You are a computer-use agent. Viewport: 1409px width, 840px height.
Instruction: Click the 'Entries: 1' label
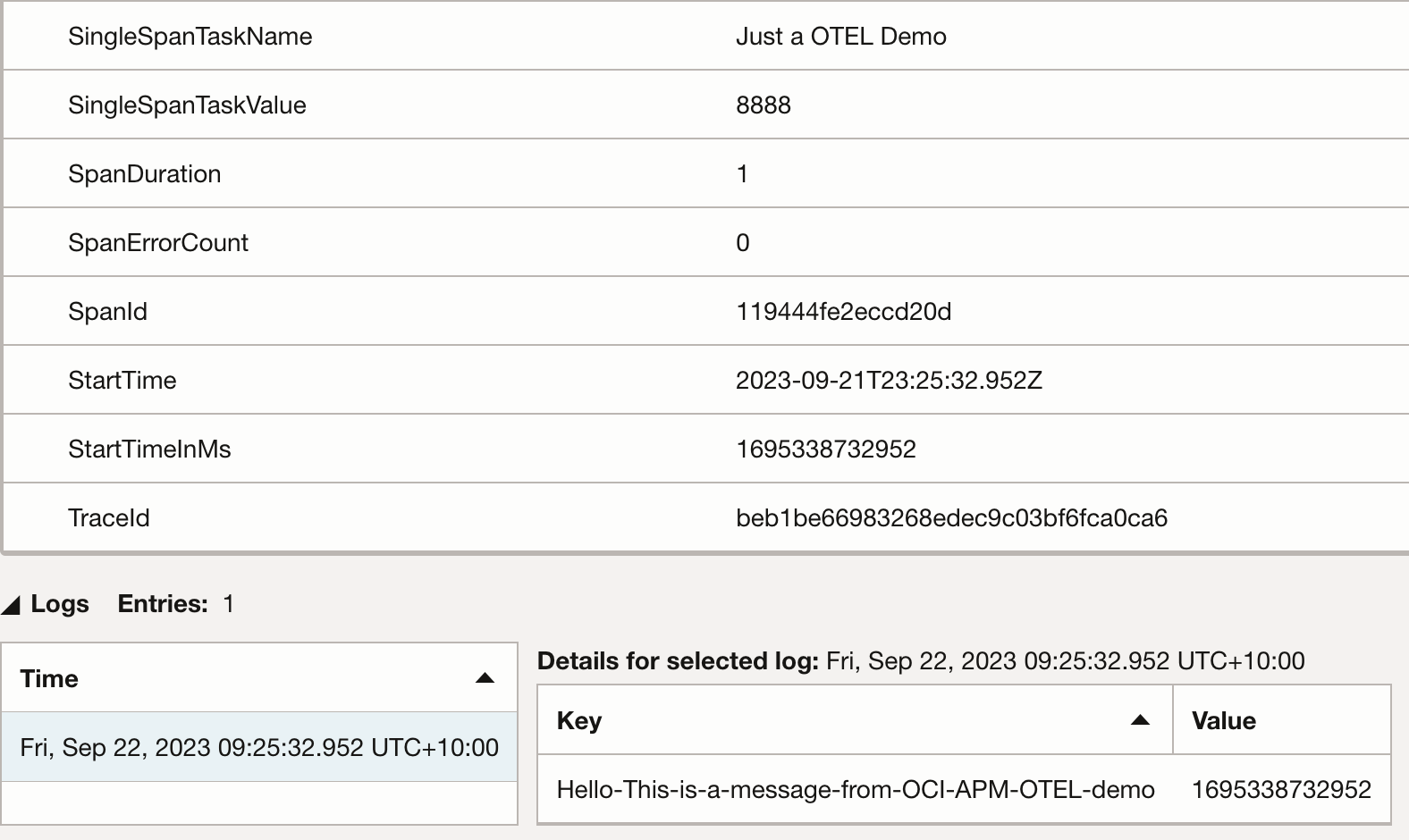point(173,603)
